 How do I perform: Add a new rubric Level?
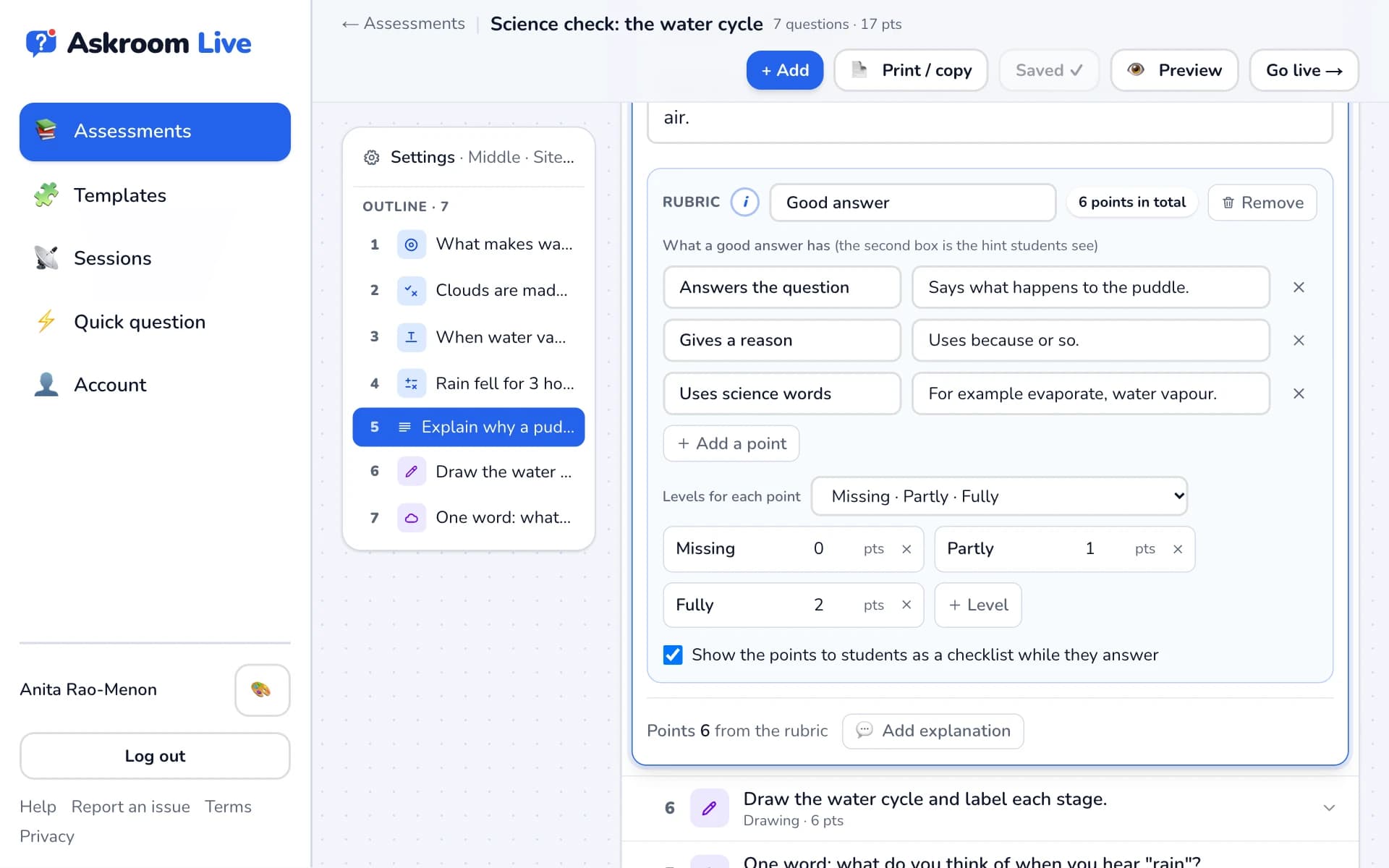tap(978, 605)
